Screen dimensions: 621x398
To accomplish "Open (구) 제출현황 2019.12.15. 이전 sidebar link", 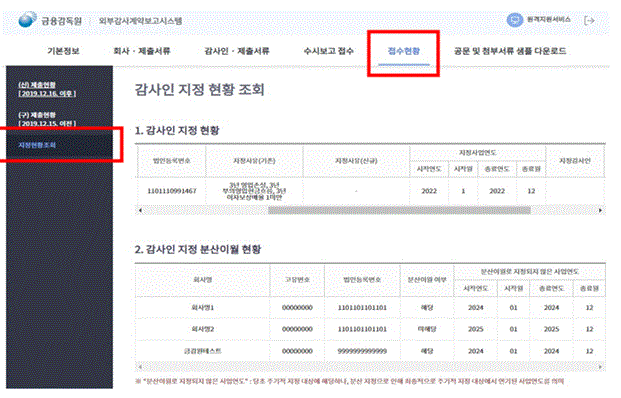I will (x=47, y=119).
